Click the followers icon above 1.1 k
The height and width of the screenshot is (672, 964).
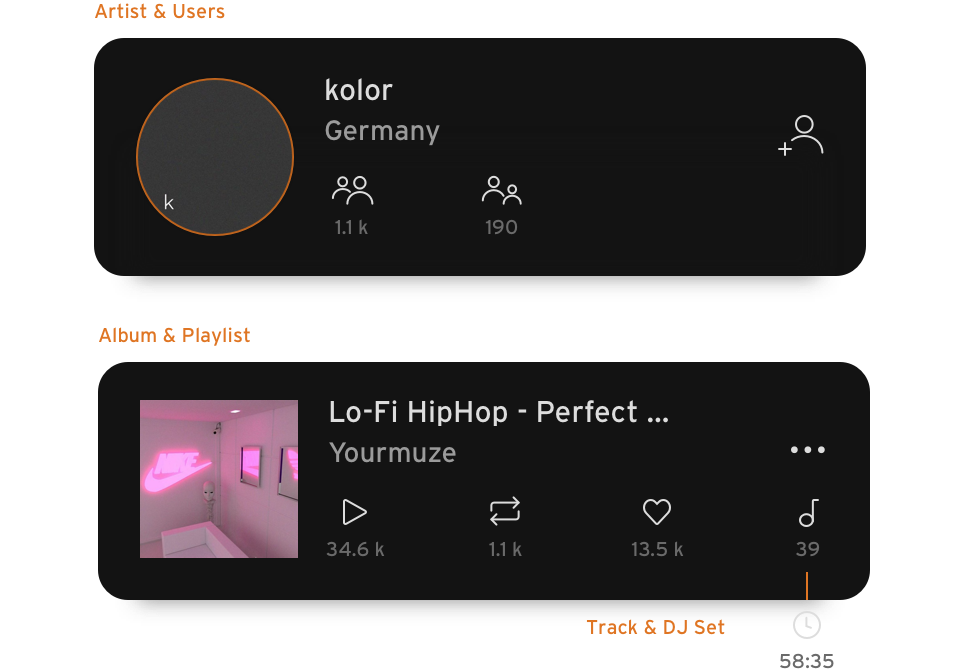coord(352,190)
